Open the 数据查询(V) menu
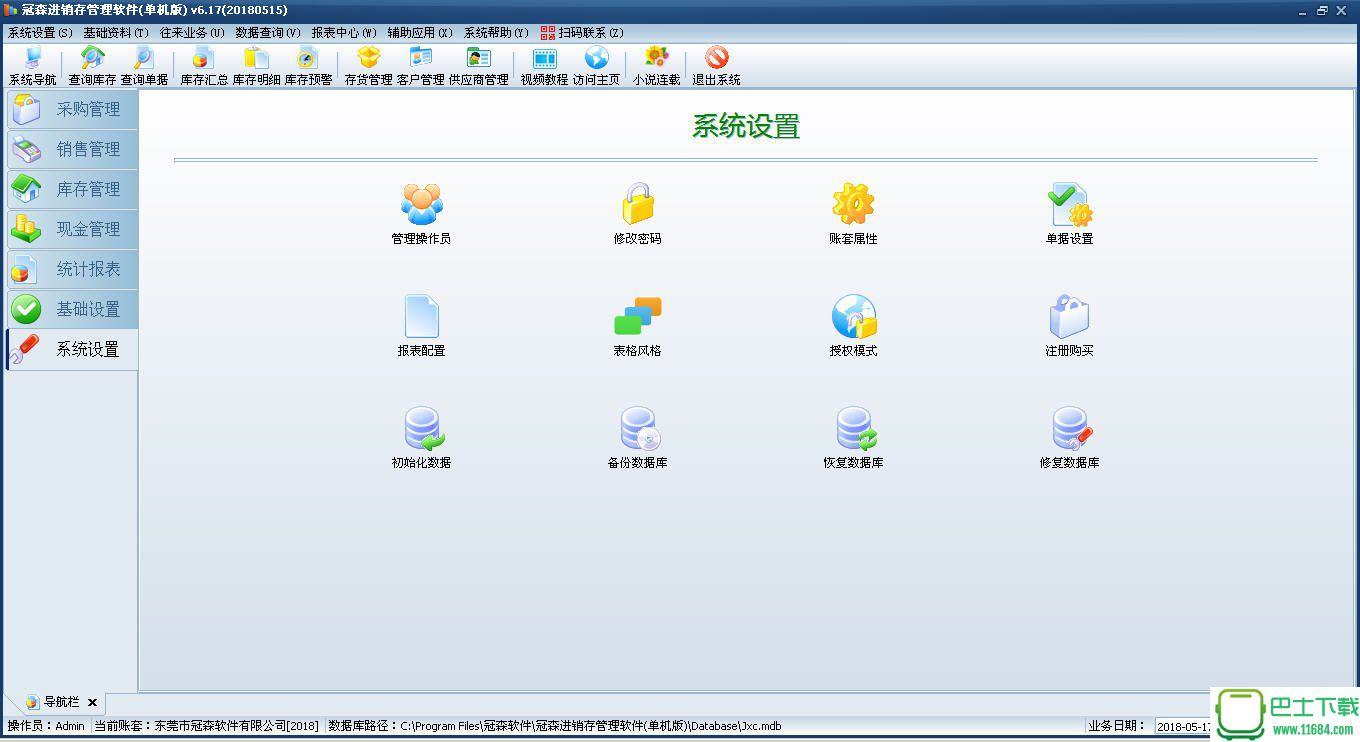The width and height of the screenshot is (1360, 742). pos(268,33)
